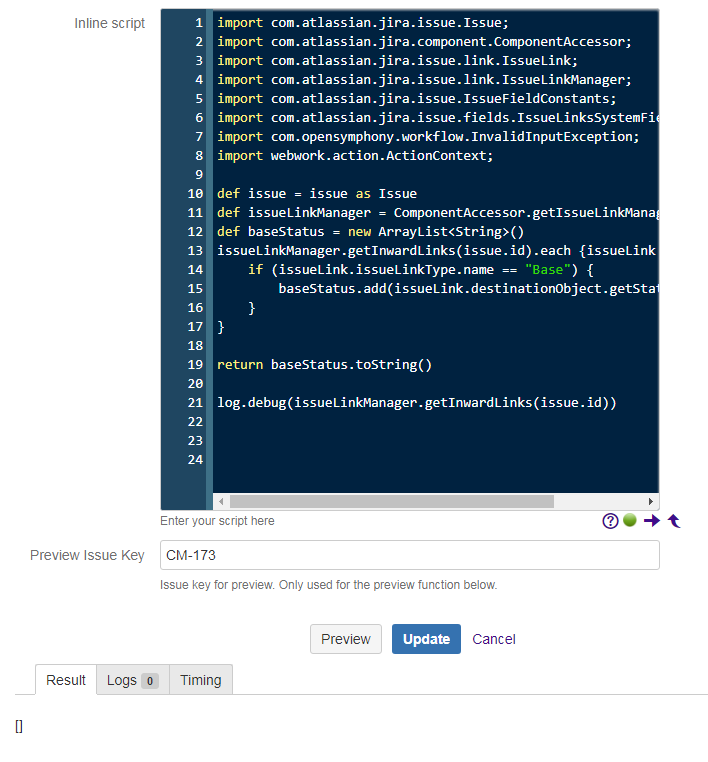This screenshot has height=762, width=708.
Task: Click the horizontal scrollbar right arrow
Action: point(651,501)
